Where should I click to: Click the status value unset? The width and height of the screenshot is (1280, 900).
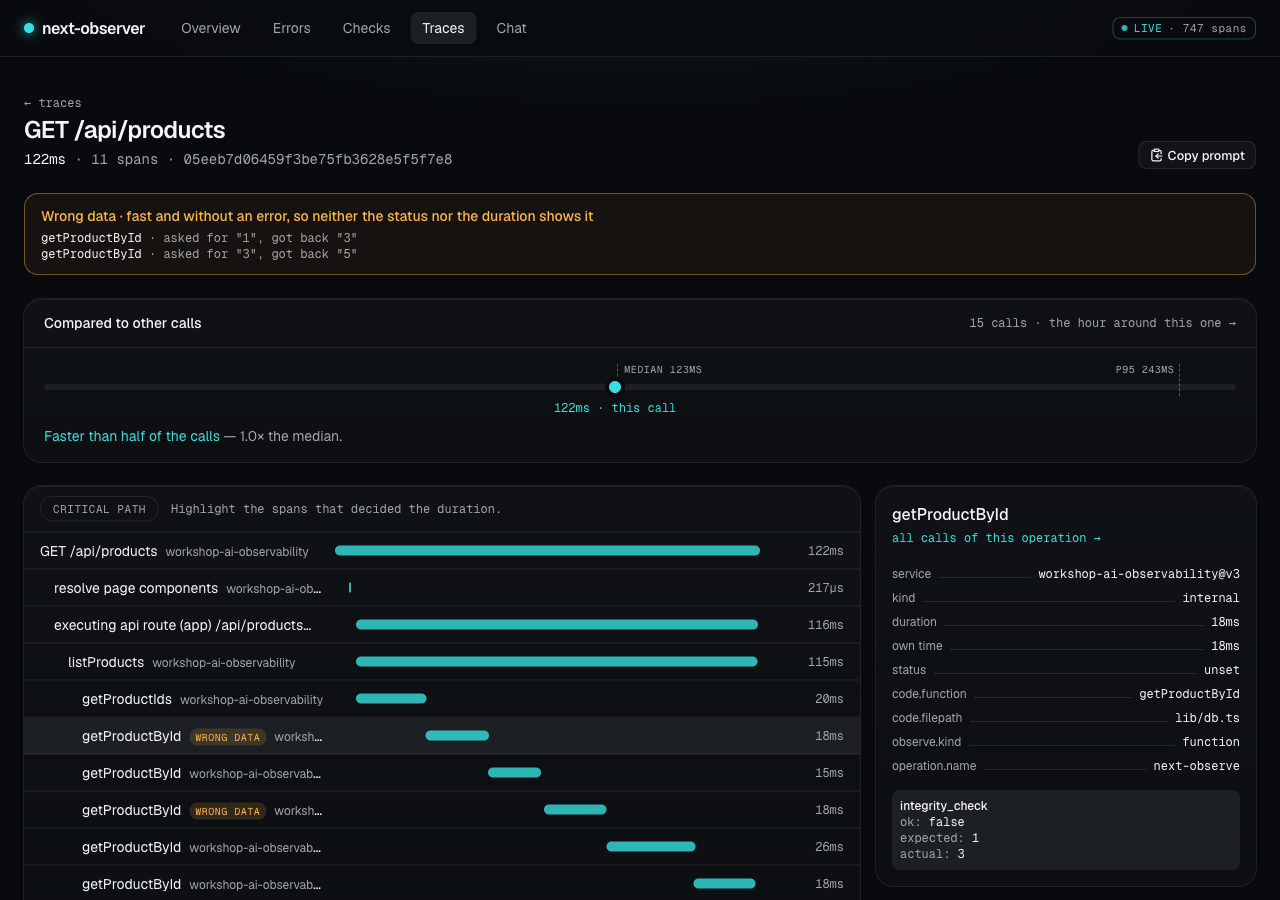click(x=1222, y=670)
